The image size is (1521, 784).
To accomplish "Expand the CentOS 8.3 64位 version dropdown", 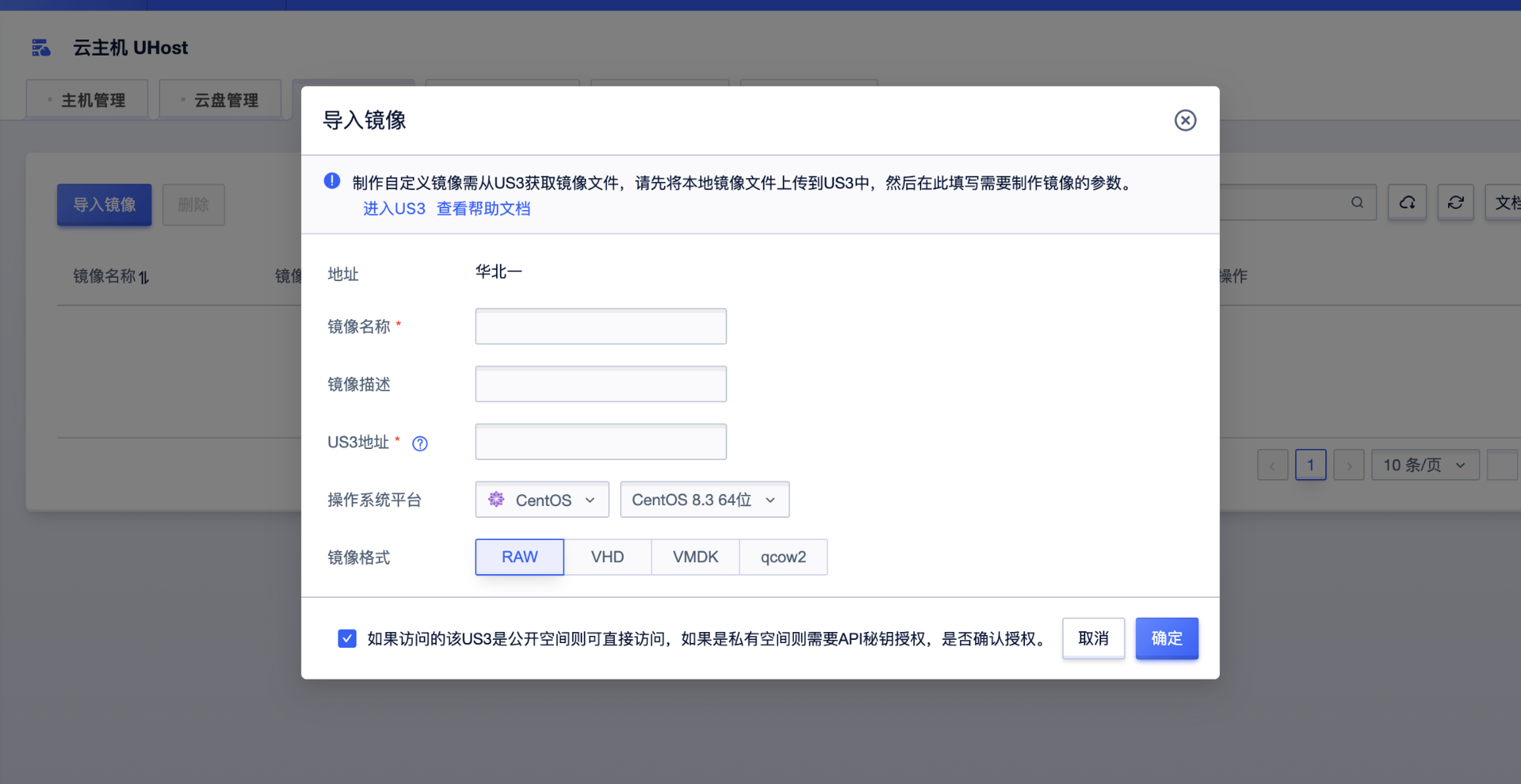I will [704, 500].
